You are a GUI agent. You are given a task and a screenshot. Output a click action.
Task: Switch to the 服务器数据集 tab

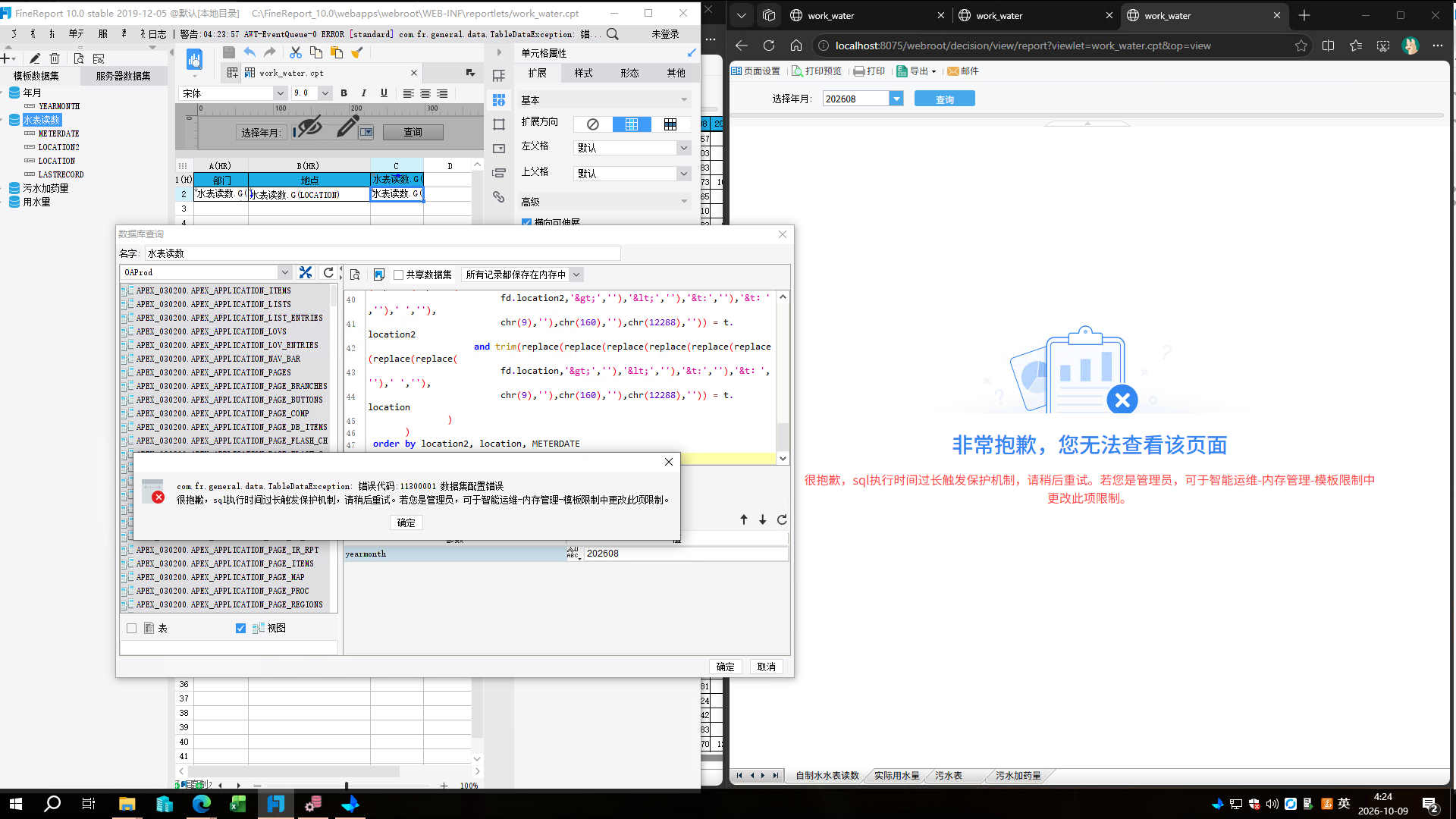(x=124, y=76)
